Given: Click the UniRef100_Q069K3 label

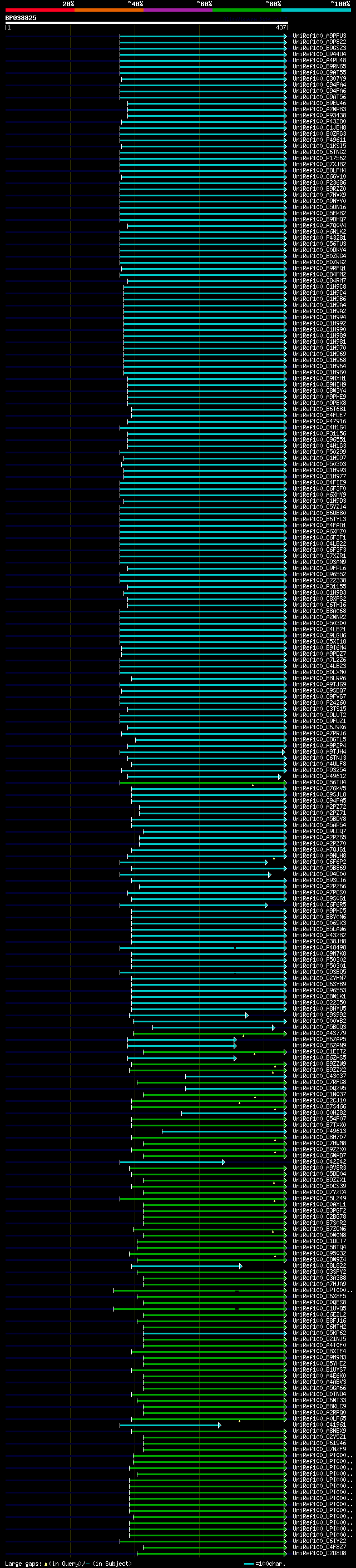Looking at the screenshot, I should (x=319, y=923).
